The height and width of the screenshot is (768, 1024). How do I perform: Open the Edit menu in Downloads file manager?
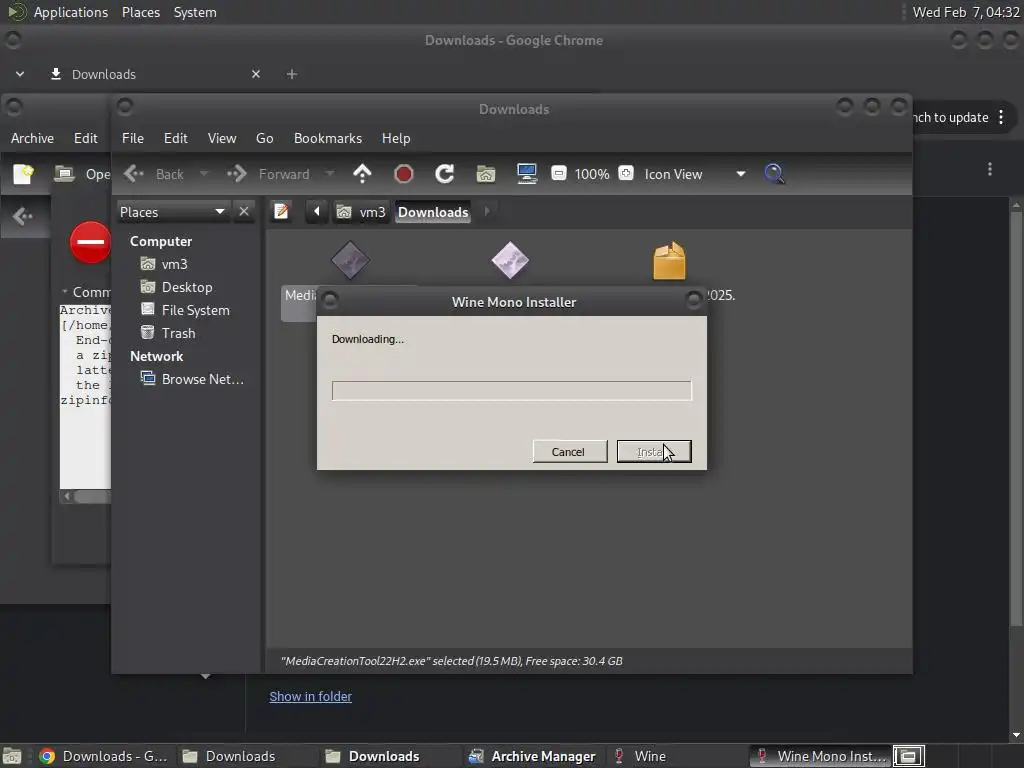tap(175, 138)
